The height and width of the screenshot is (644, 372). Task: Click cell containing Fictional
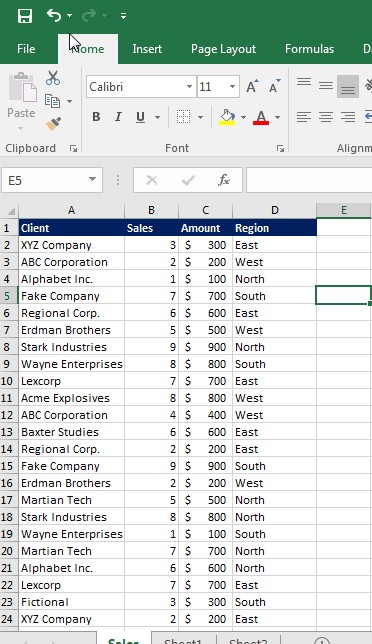tap(71, 602)
